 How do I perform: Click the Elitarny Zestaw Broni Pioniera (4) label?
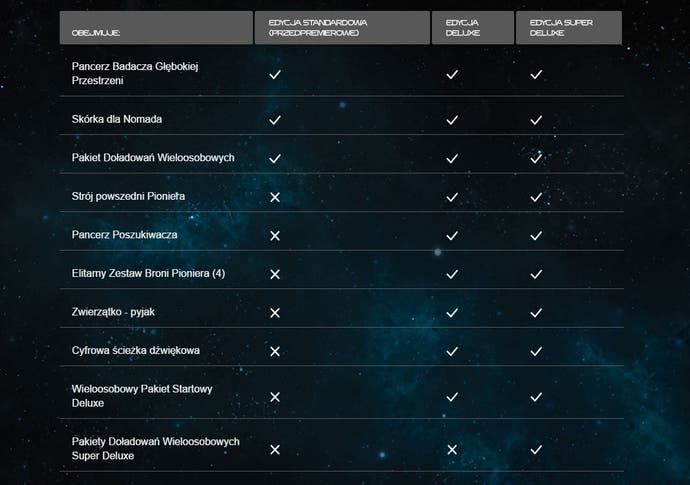(x=148, y=274)
